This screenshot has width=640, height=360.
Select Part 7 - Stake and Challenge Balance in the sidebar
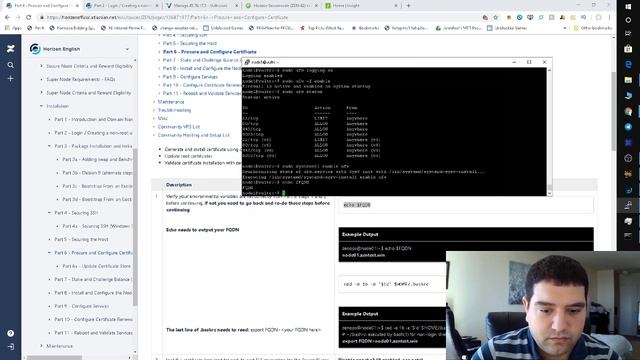tap(92, 280)
